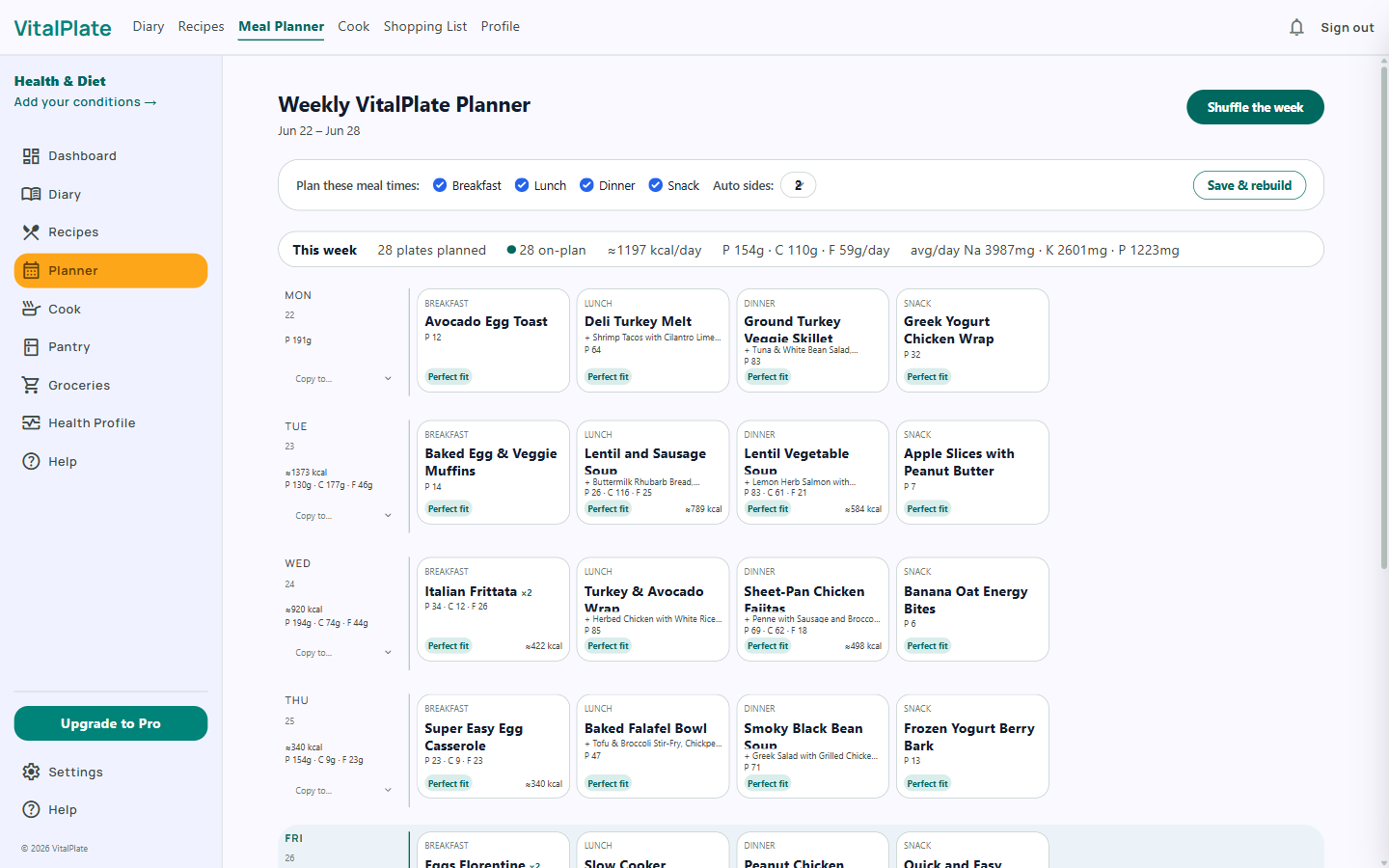The image size is (1389, 868).
Task: Click the Perfect fit badge on Avocado Egg Toast
Action: click(449, 377)
